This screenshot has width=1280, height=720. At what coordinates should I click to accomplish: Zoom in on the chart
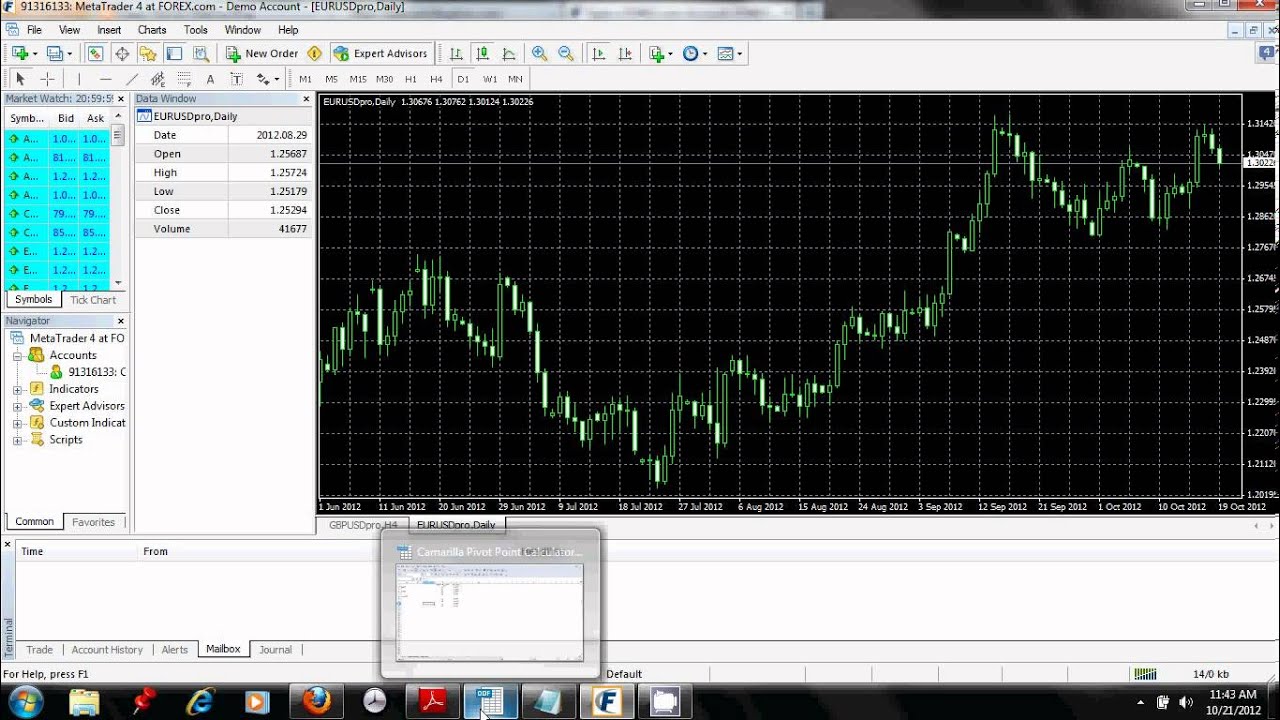(540, 53)
